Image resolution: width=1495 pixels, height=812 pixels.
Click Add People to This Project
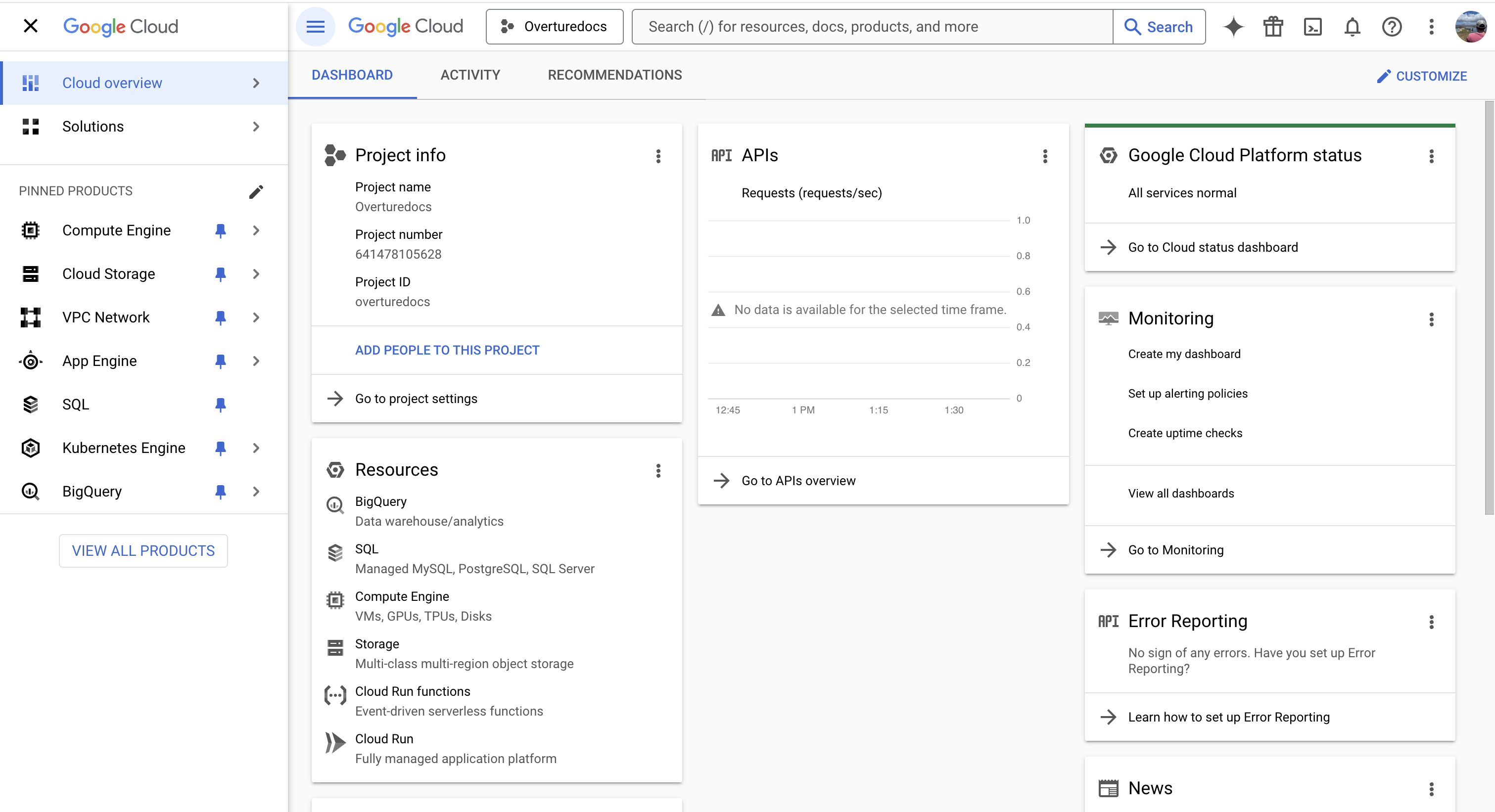click(x=447, y=350)
